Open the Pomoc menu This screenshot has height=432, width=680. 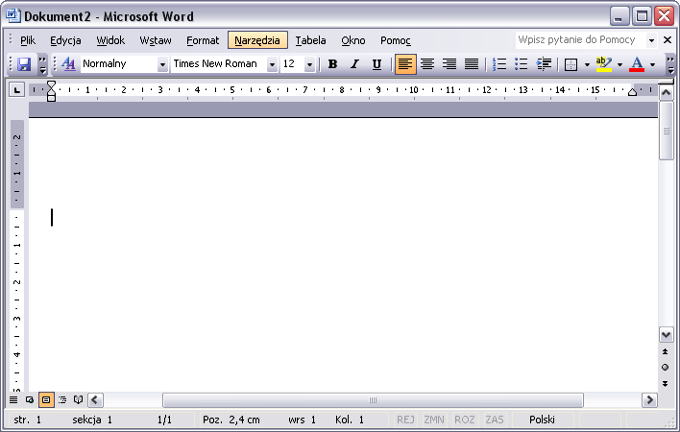[x=395, y=40]
